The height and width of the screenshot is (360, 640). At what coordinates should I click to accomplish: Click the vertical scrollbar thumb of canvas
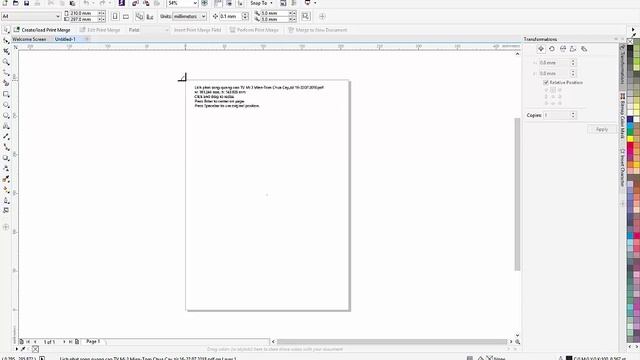click(x=517, y=194)
